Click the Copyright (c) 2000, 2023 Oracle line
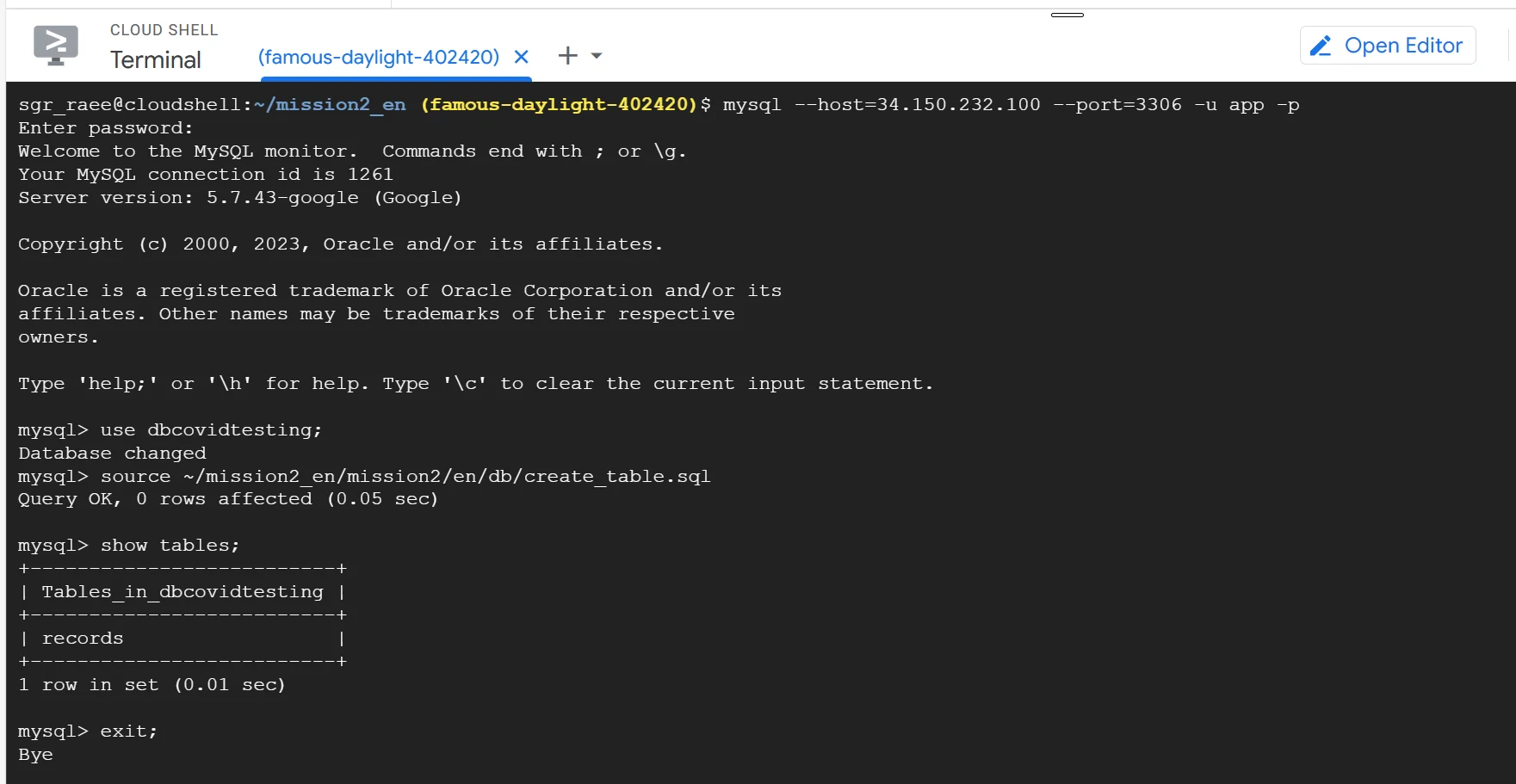1516x784 pixels. pyautogui.click(x=341, y=244)
